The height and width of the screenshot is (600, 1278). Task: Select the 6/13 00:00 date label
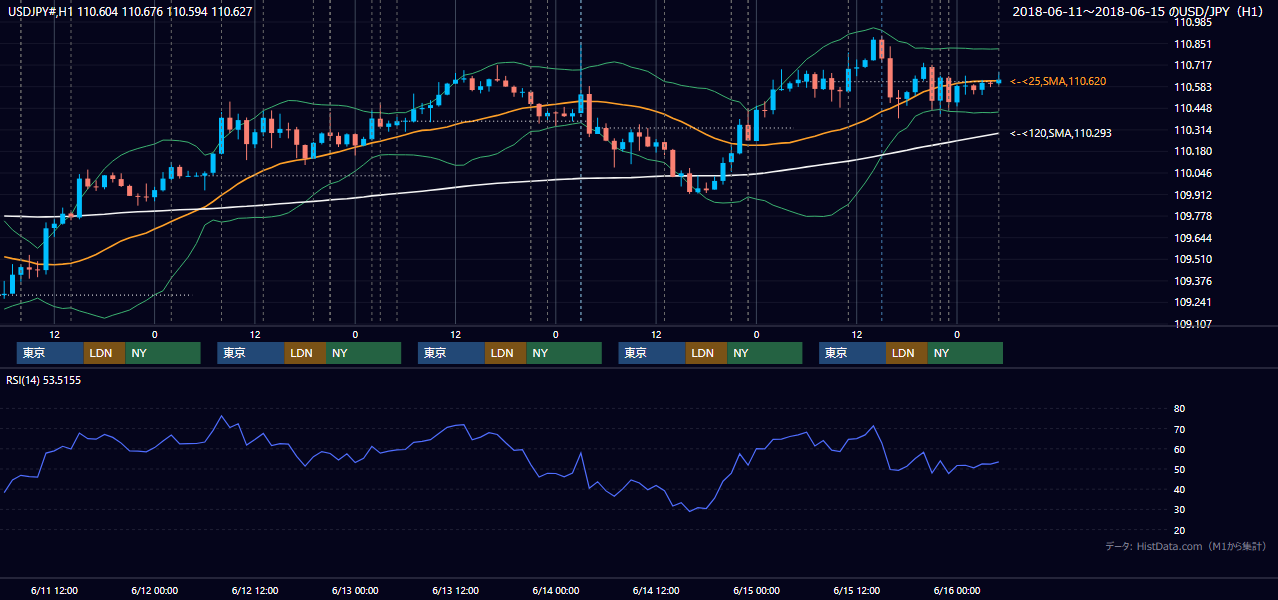click(x=355, y=591)
